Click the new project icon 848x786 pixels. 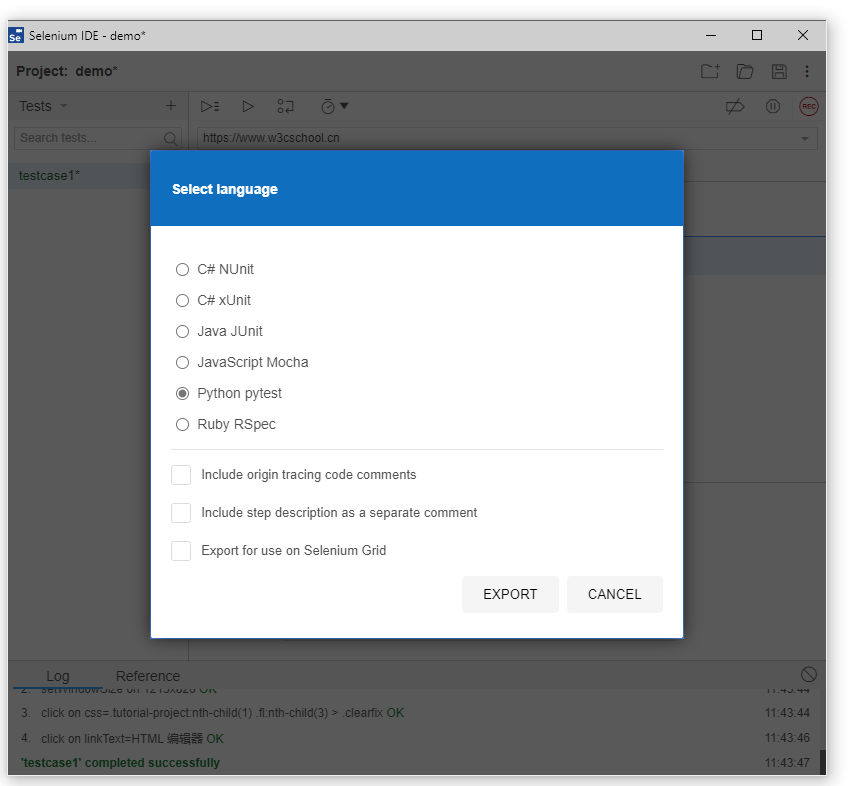(x=710, y=72)
